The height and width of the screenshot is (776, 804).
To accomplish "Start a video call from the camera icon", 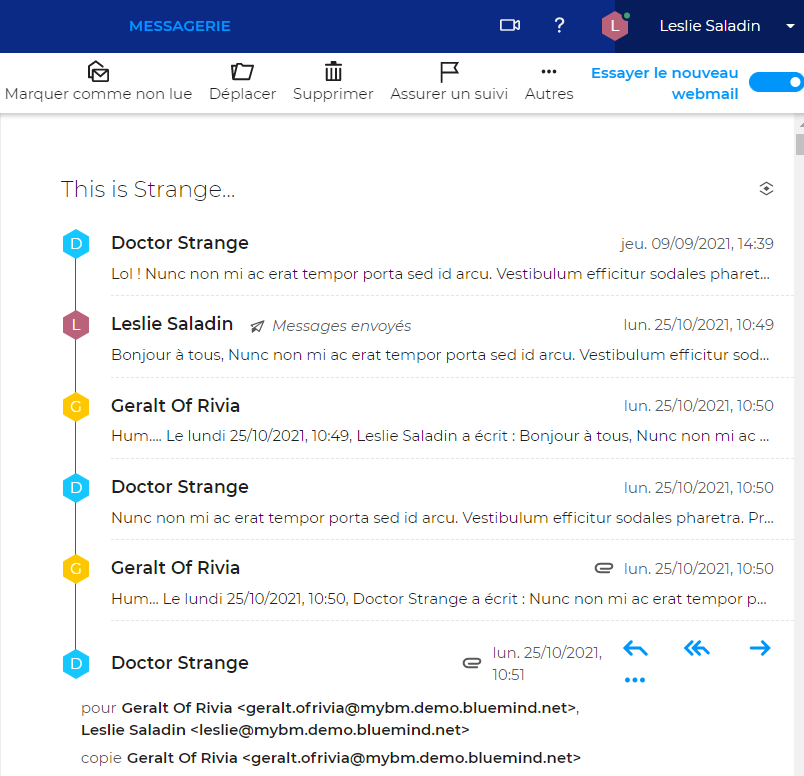I will click(x=509, y=26).
